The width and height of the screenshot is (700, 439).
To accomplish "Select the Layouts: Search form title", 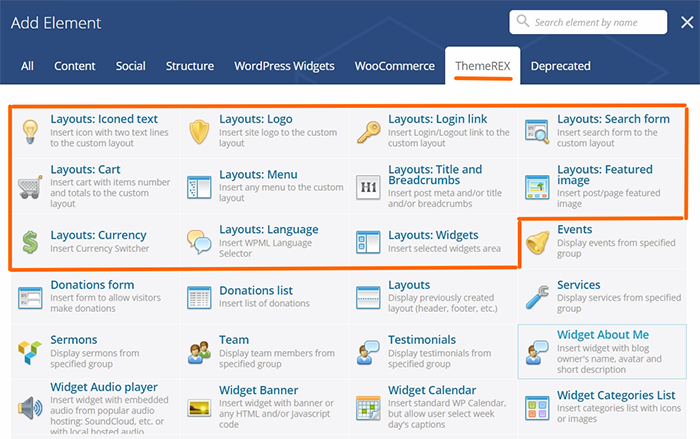I will (x=613, y=119).
